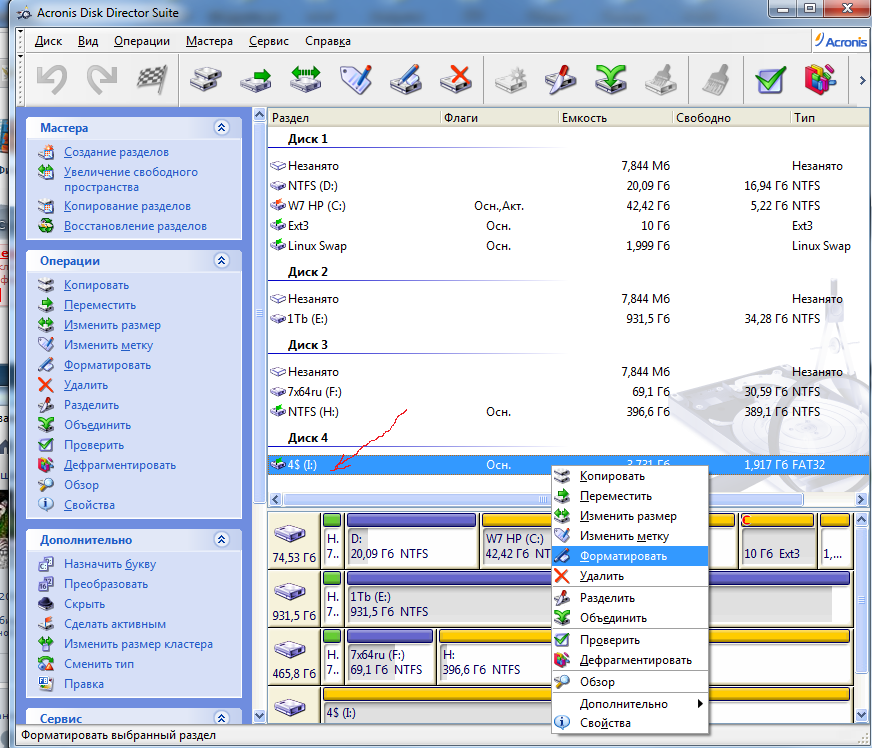The image size is (872, 748).
Task: Click Сделать активным in the Дополнительно panel
Action: tap(115, 624)
